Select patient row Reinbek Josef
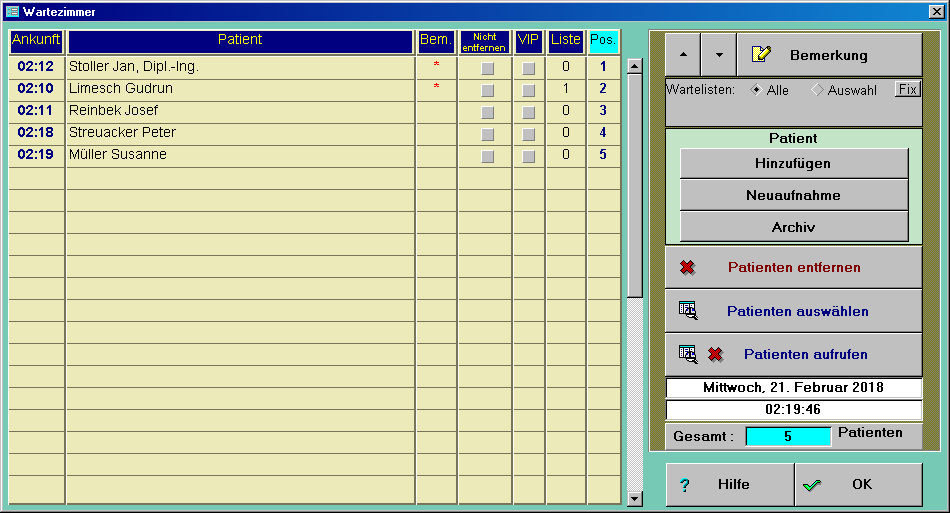Image resolution: width=950 pixels, height=513 pixels. (x=240, y=111)
